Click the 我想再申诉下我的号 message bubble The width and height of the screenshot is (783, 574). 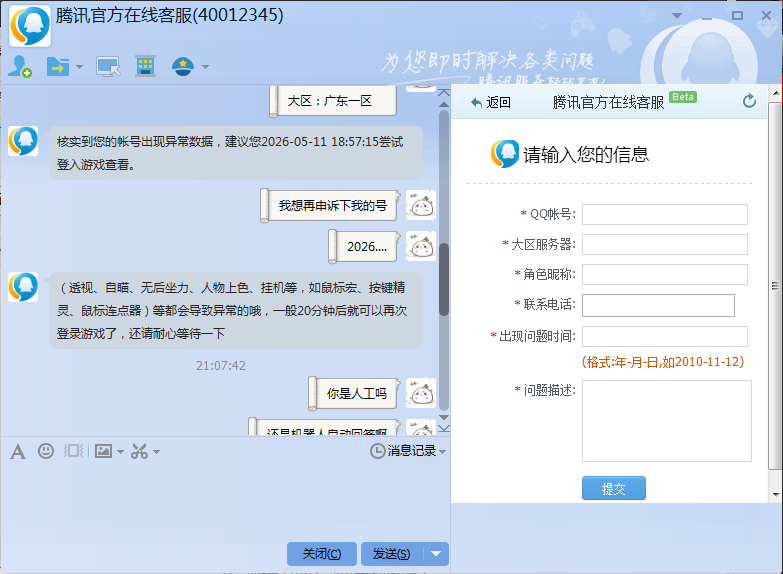tap(332, 205)
